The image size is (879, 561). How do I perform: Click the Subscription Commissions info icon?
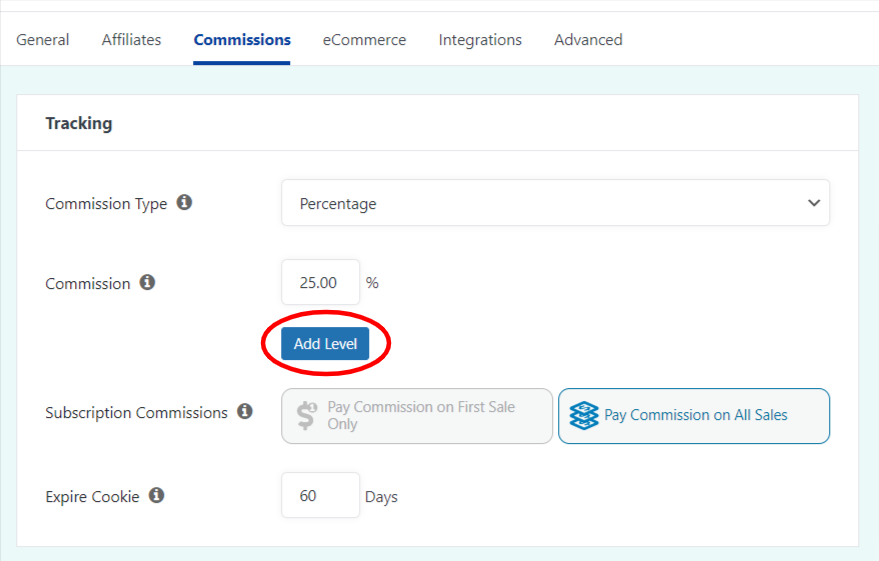pos(245,412)
